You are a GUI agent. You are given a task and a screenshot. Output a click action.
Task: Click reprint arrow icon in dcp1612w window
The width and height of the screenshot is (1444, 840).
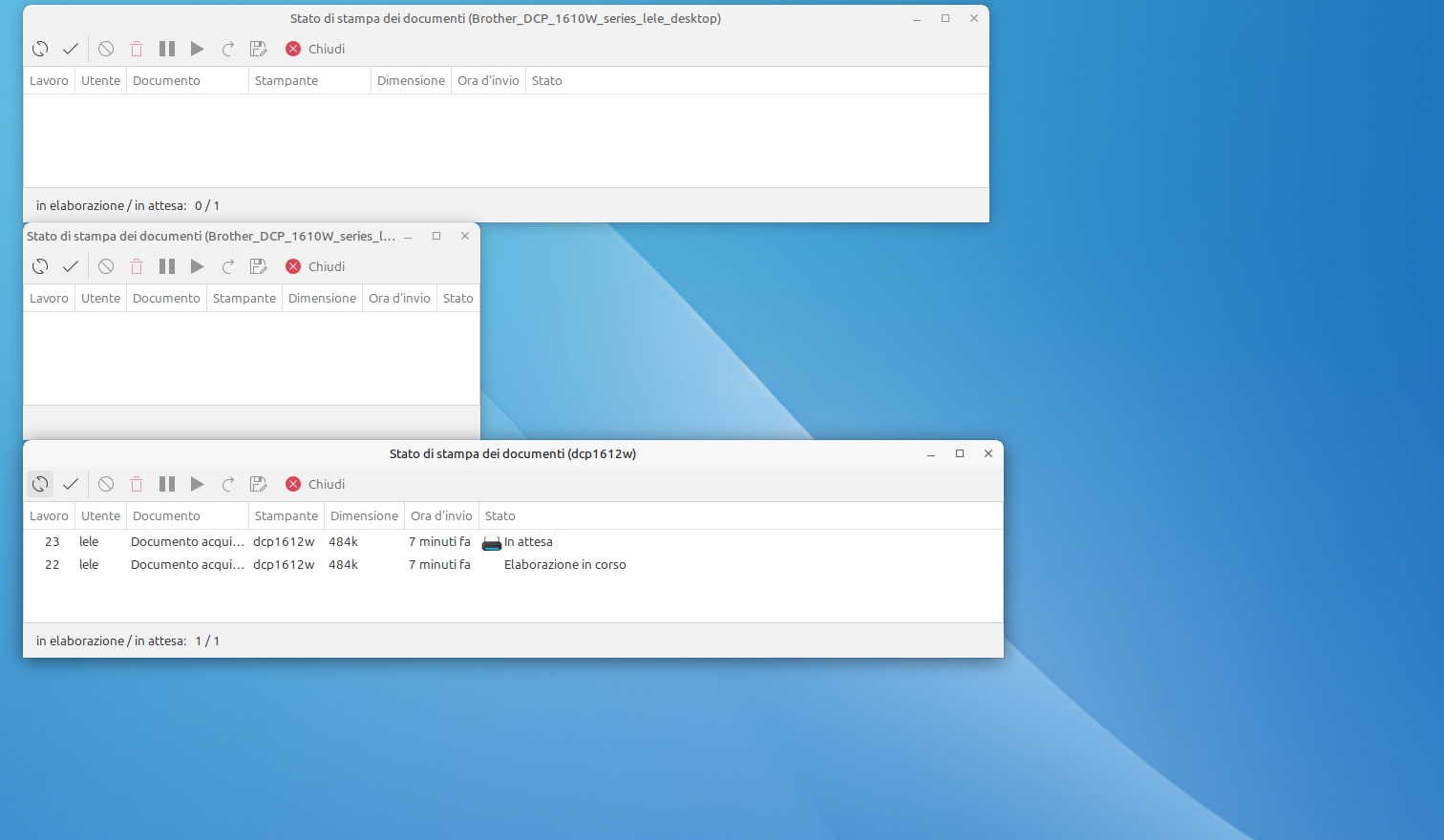coord(228,484)
